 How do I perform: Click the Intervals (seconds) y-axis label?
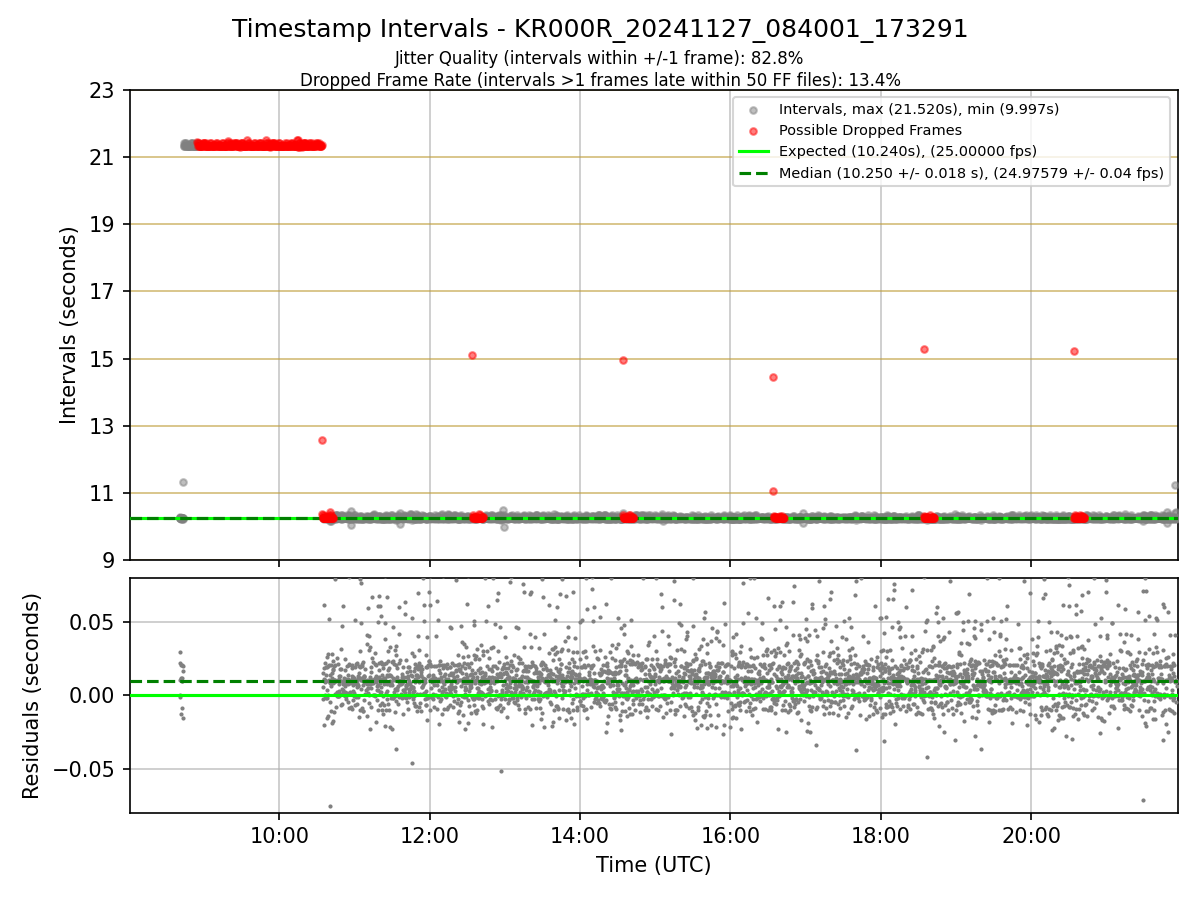tap(68, 325)
